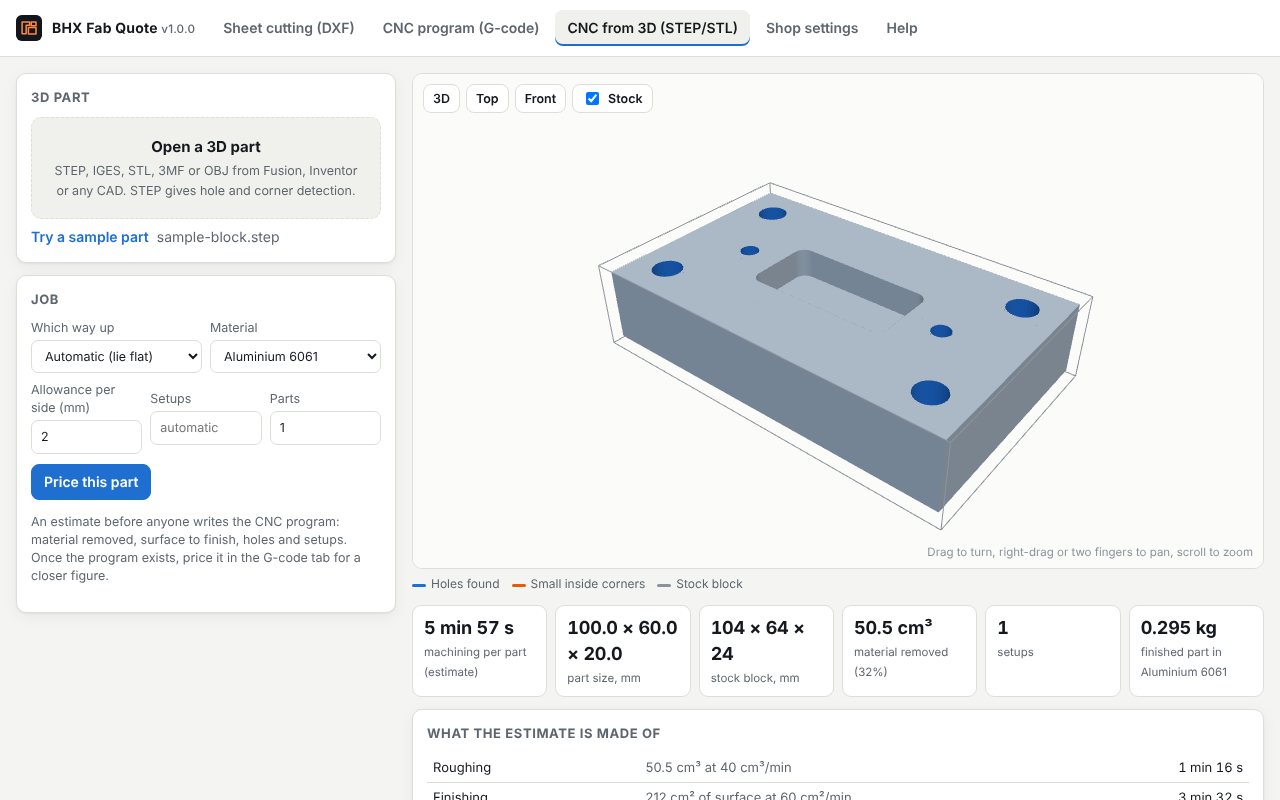Image resolution: width=1280 pixels, height=800 pixels.
Task: Click the Try a sample part link
Action: (90, 237)
